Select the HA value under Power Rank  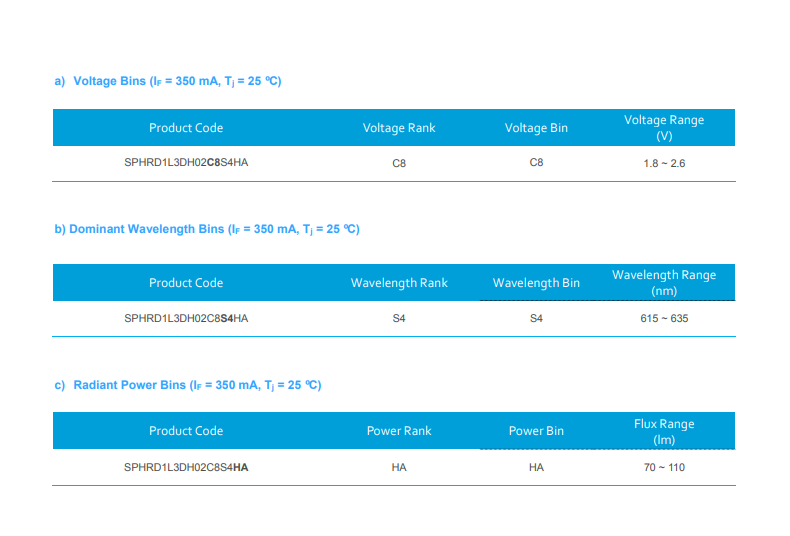[399, 467]
